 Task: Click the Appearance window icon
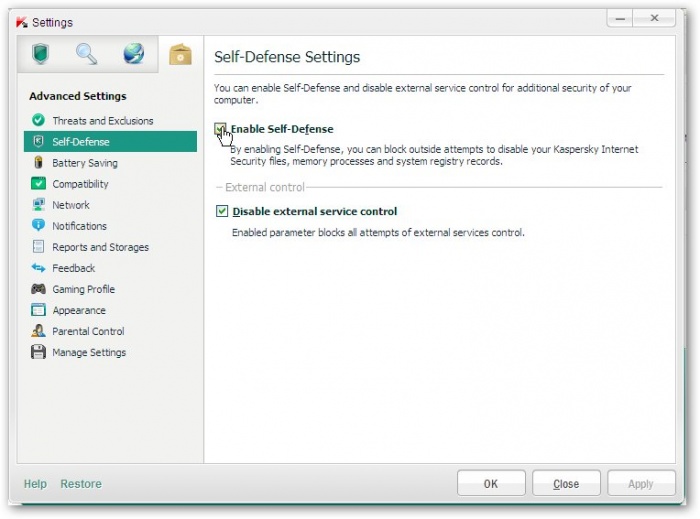[x=38, y=310]
